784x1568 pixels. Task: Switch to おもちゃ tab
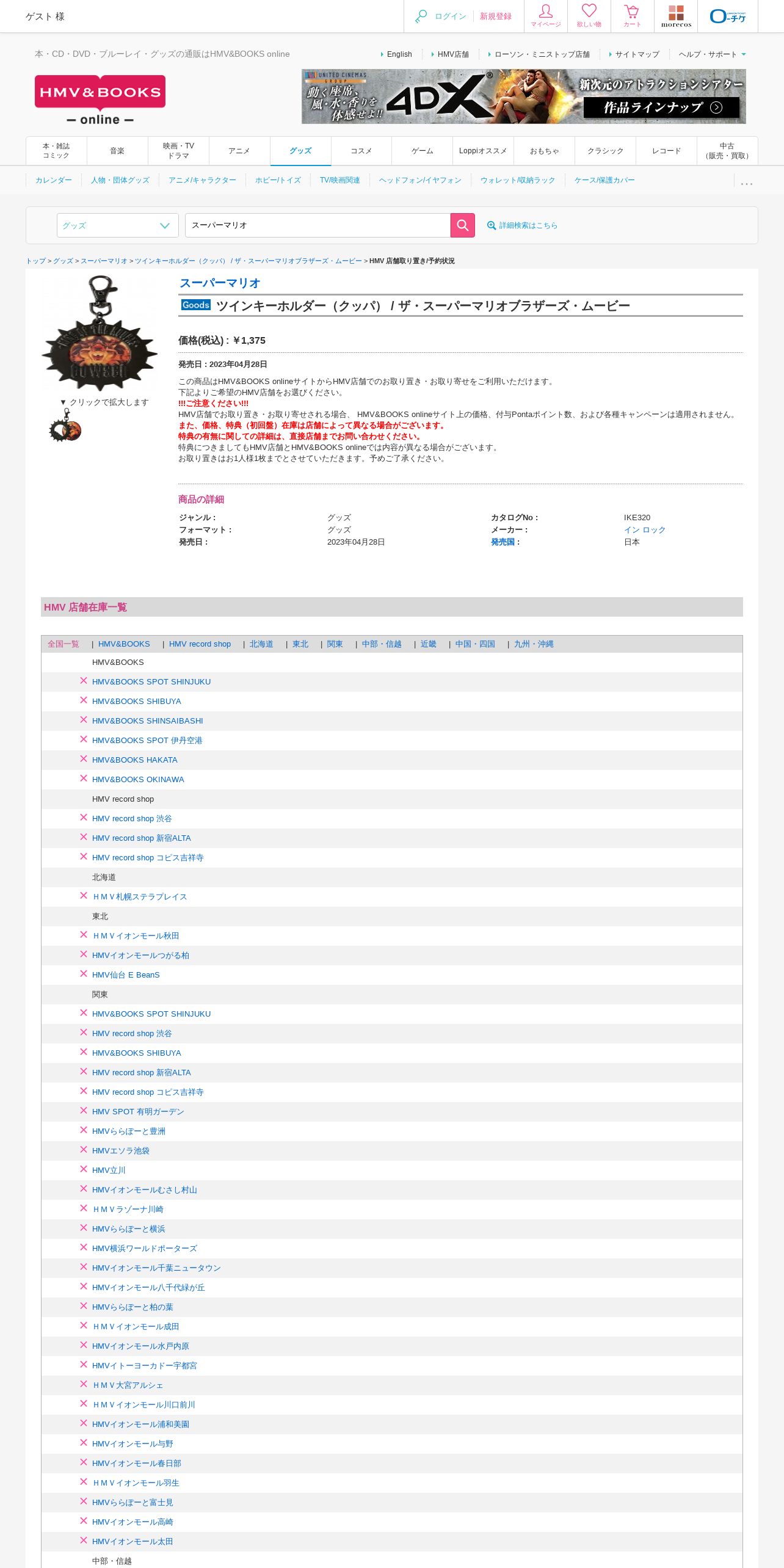pyautogui.click(x=544, y=151)
